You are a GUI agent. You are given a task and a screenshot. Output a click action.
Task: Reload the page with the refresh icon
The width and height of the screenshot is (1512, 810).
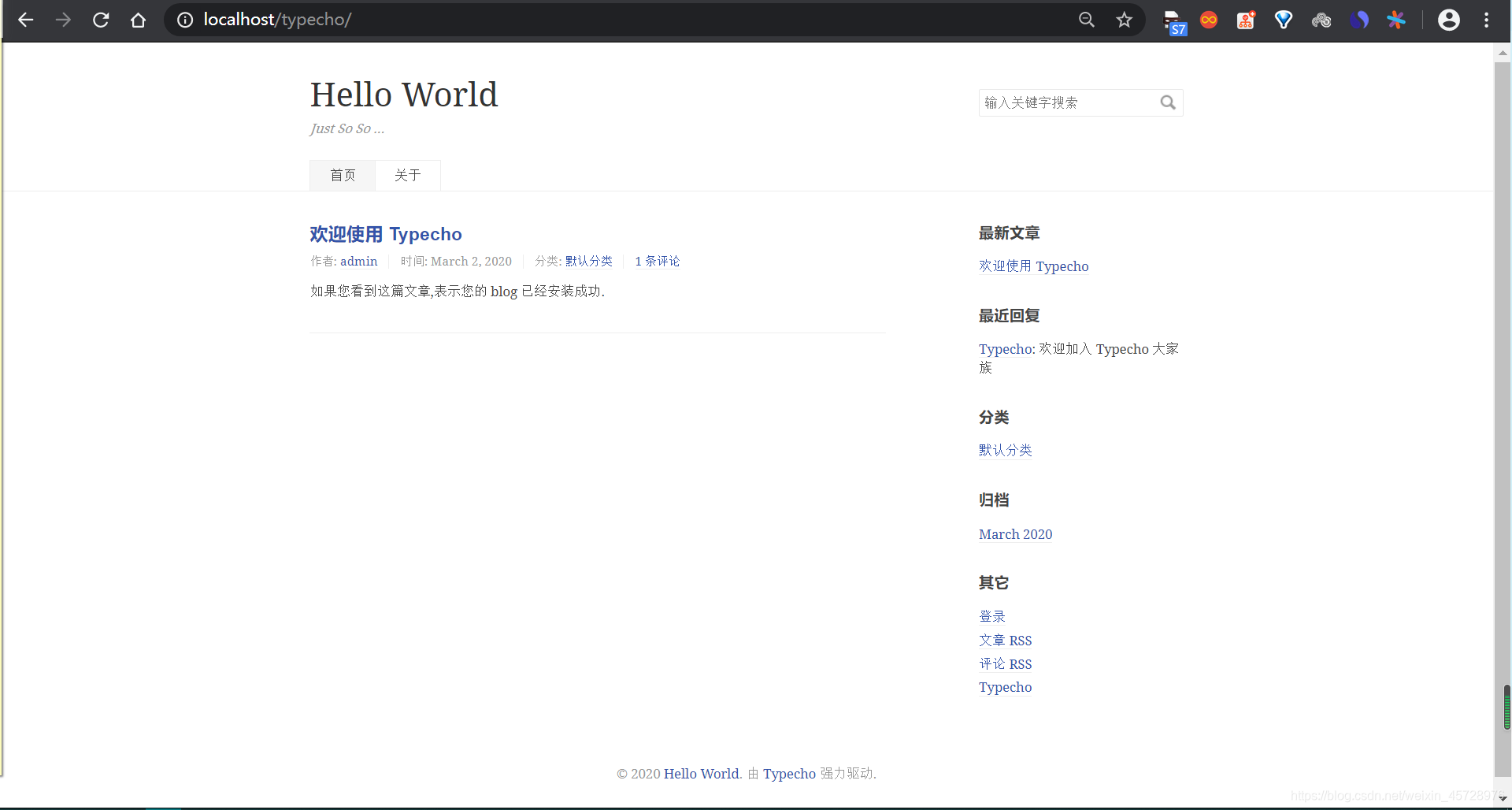point(101,20)
